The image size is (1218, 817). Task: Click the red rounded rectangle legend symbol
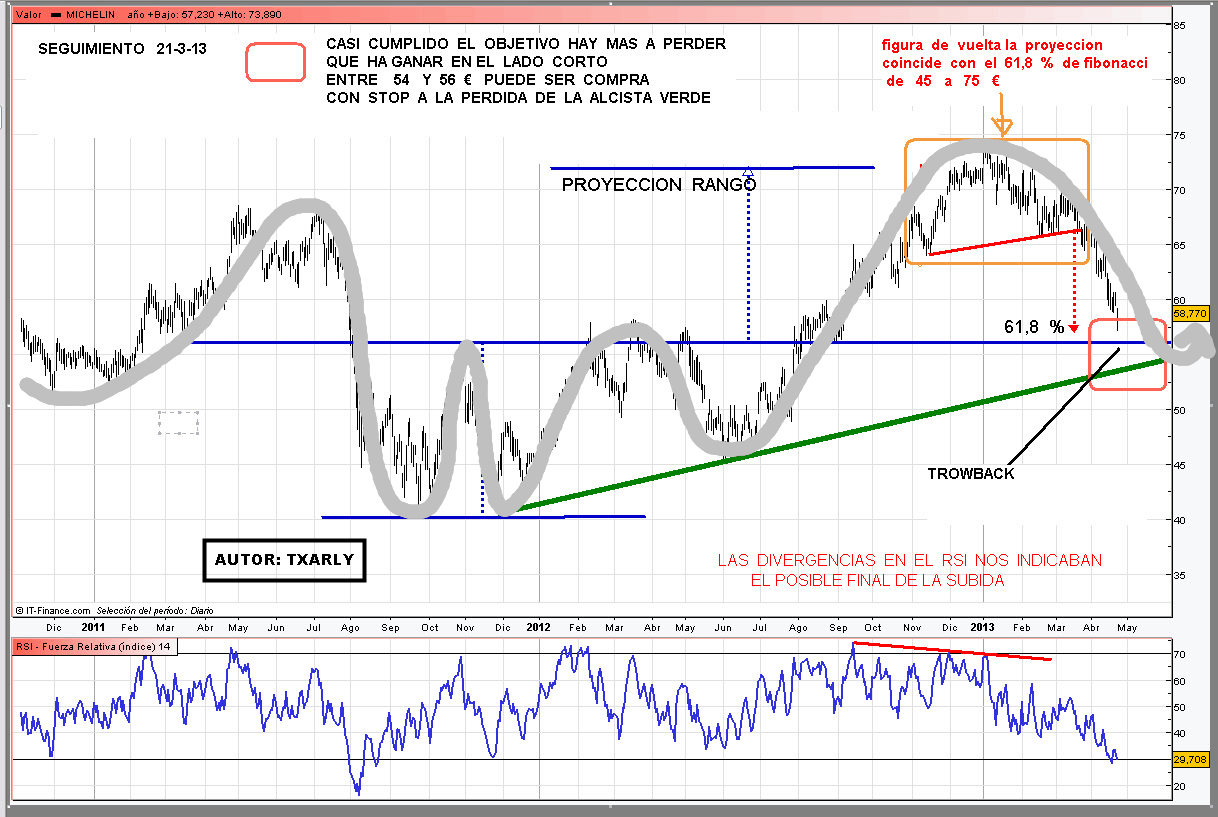point(275,62)
